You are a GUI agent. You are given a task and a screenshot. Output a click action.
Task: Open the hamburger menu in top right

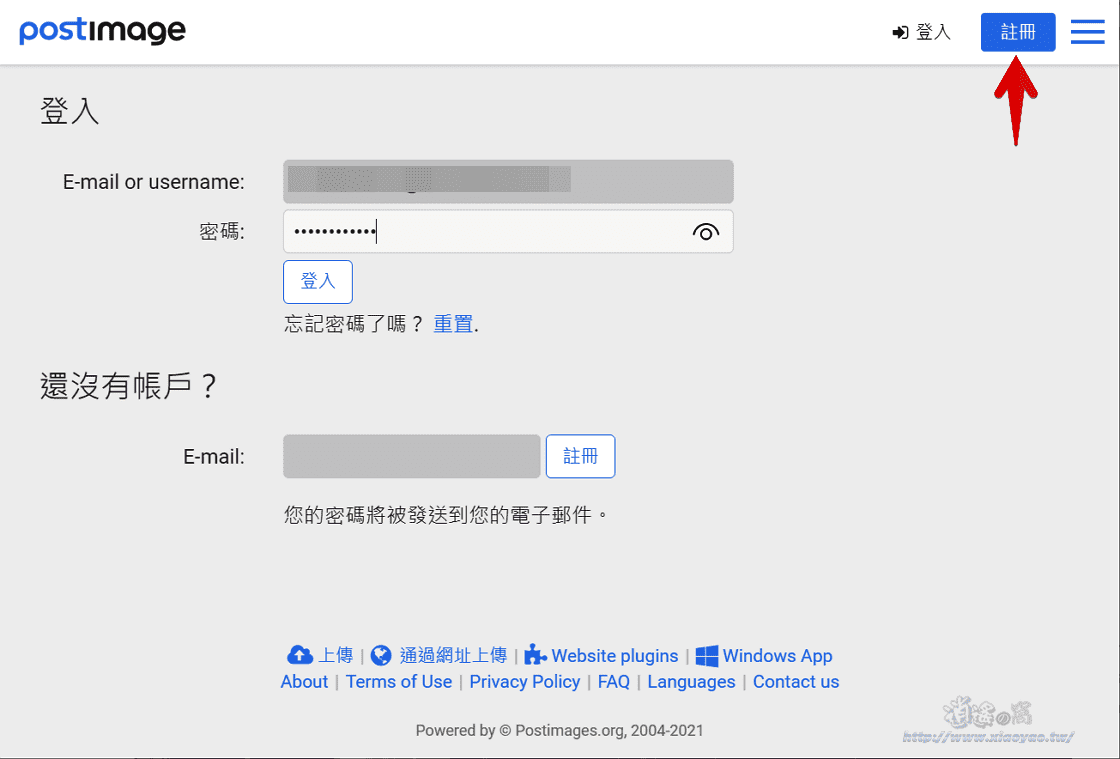click(1087, 31)
